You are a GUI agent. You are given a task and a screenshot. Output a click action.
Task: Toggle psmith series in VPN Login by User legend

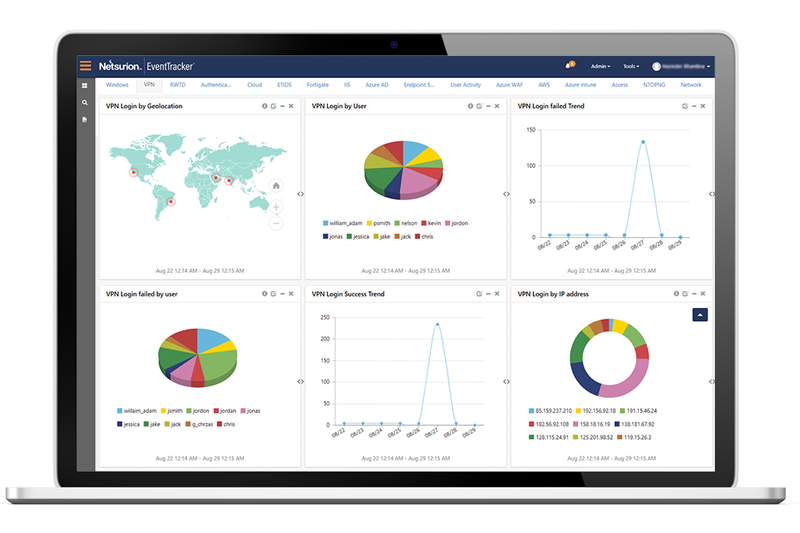[379, 223]
